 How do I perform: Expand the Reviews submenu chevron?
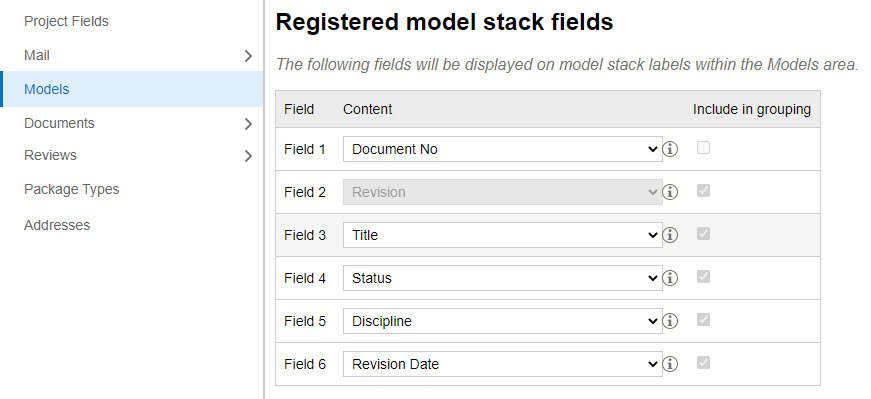point(248,156)
